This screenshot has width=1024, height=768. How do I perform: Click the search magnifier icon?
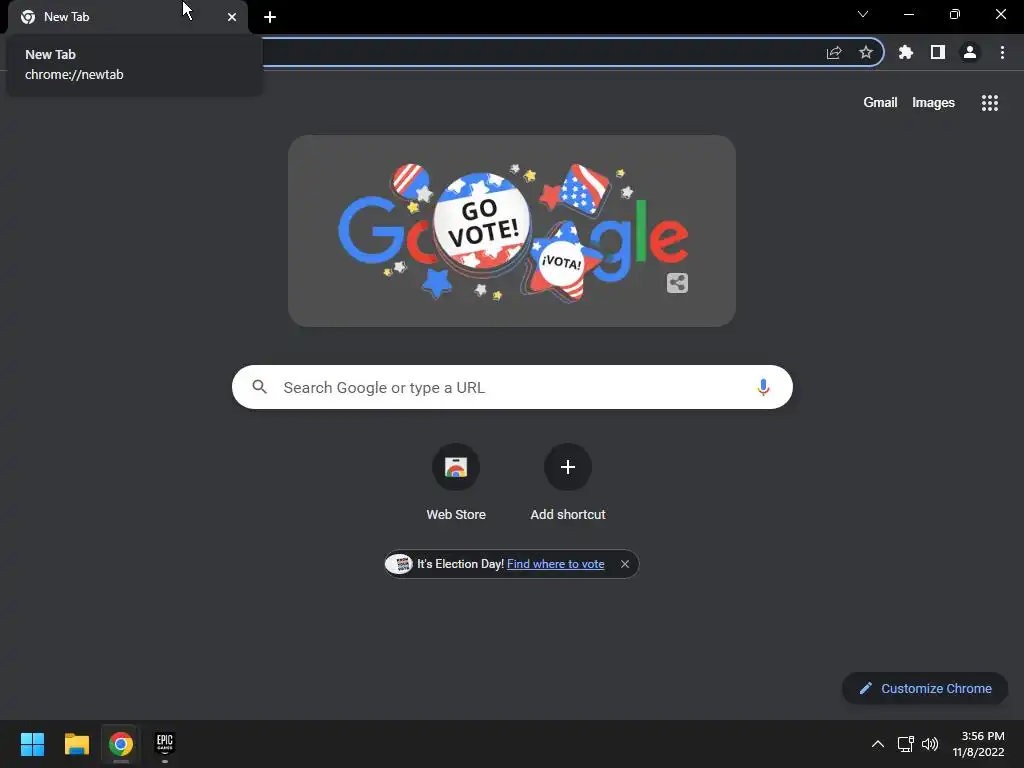[x=259, y=387]
